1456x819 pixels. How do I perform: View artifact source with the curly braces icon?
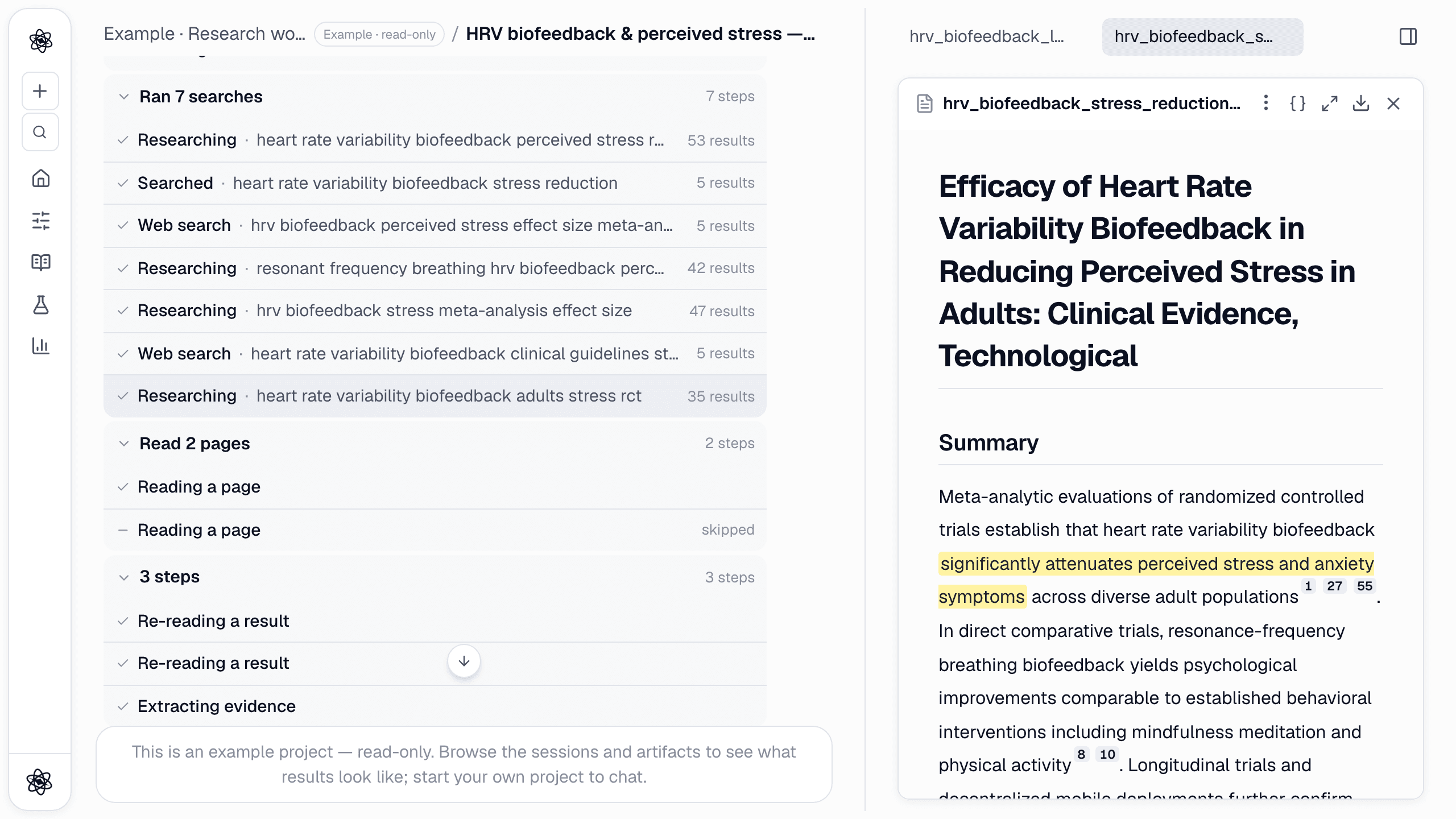(x=1297, y=104)
